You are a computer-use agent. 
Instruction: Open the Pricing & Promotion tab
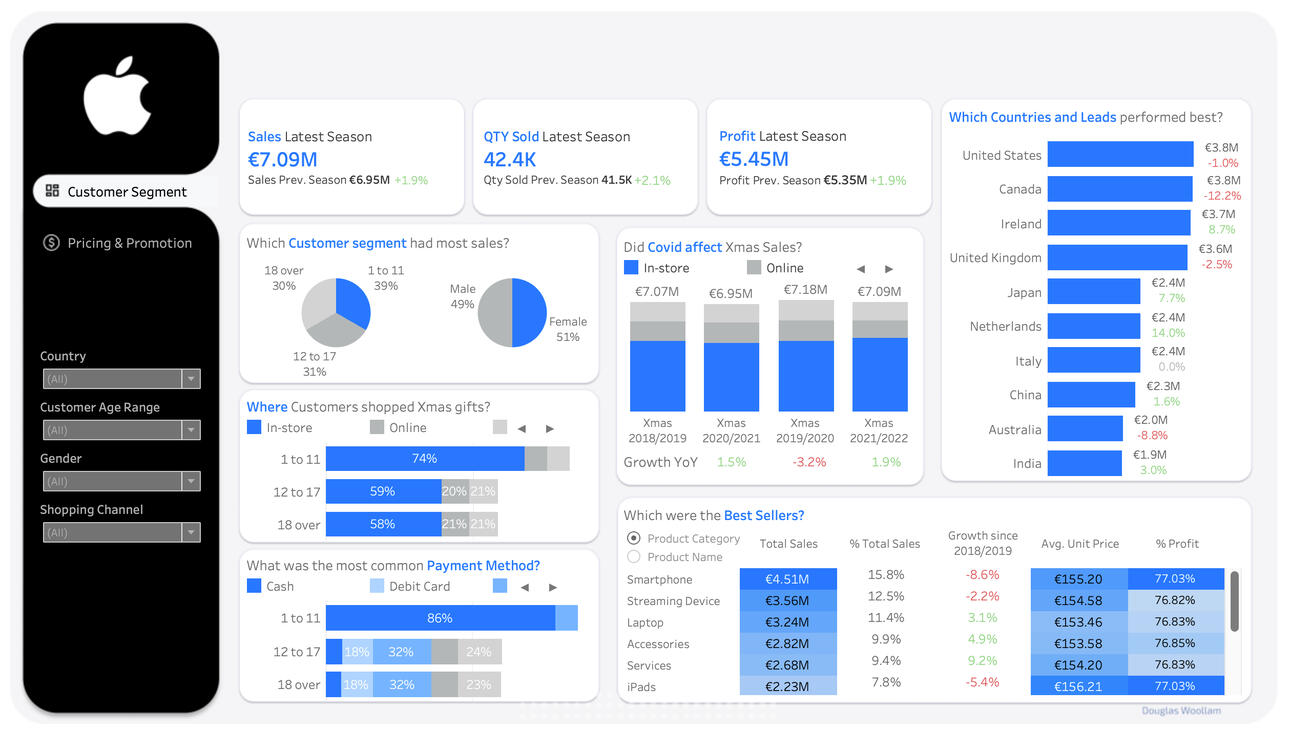pos(129,243)
